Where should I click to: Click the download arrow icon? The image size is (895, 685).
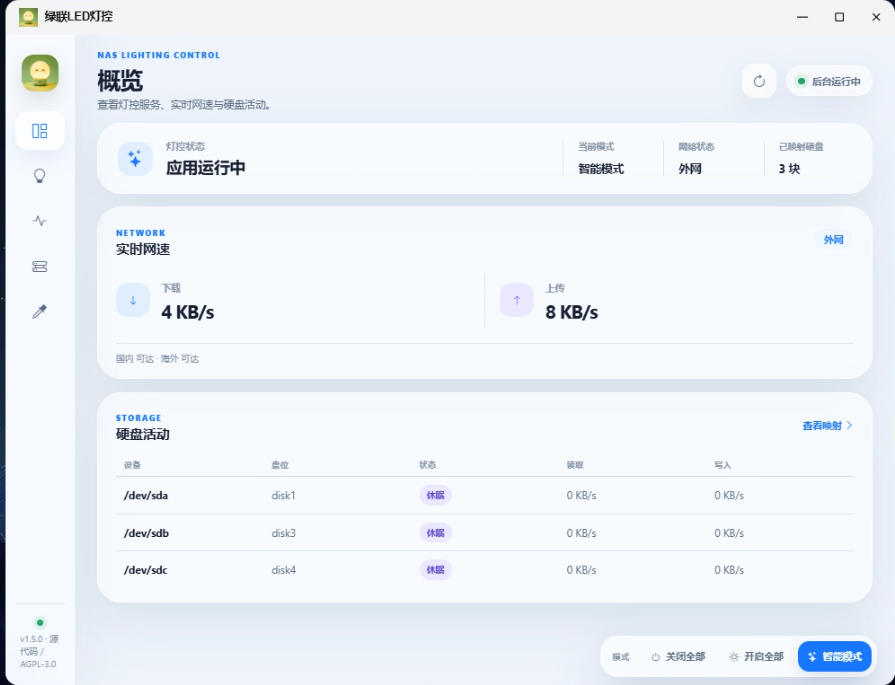click(x=133, y=300)
